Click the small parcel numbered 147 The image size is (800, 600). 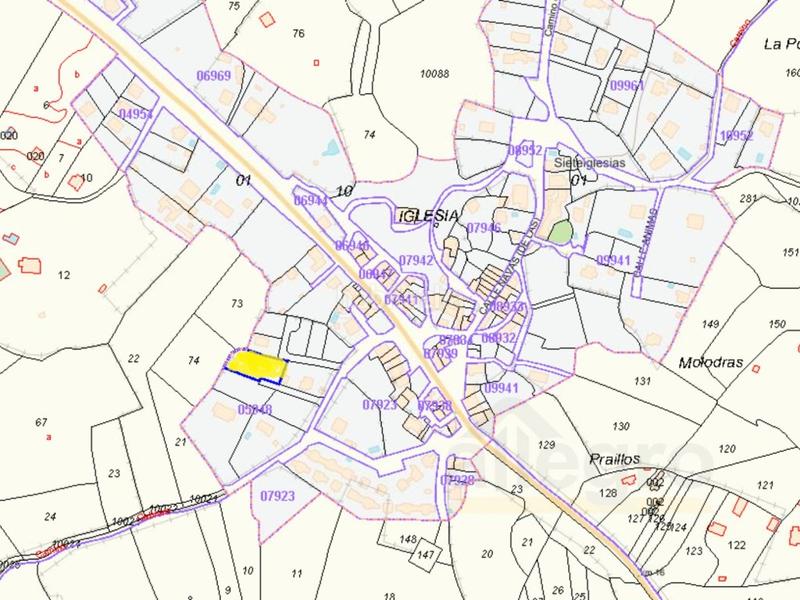coord(426,554)
